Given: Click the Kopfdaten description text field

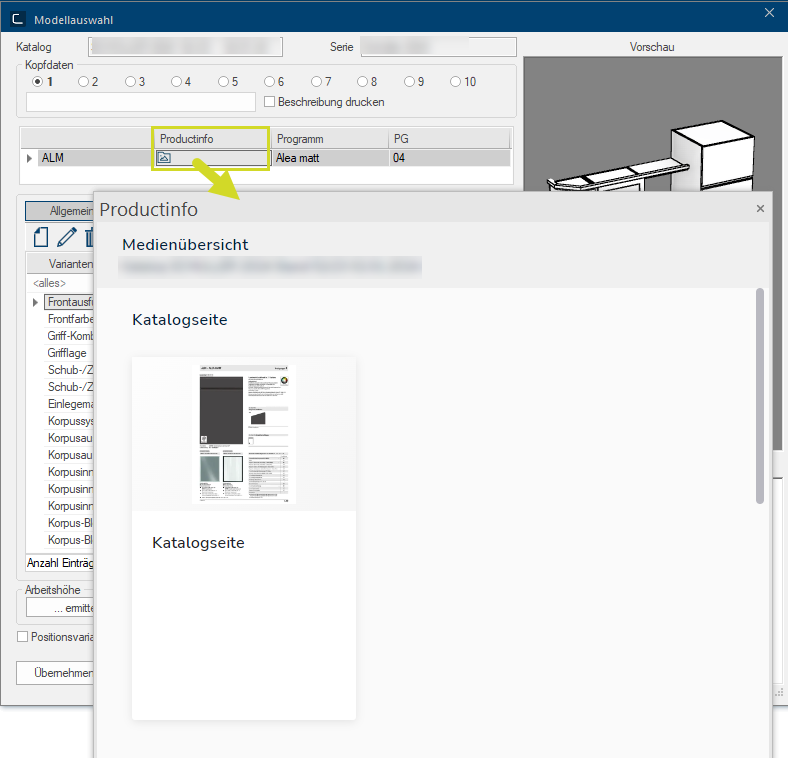Looking at the screenshot, I should point(141,102).
